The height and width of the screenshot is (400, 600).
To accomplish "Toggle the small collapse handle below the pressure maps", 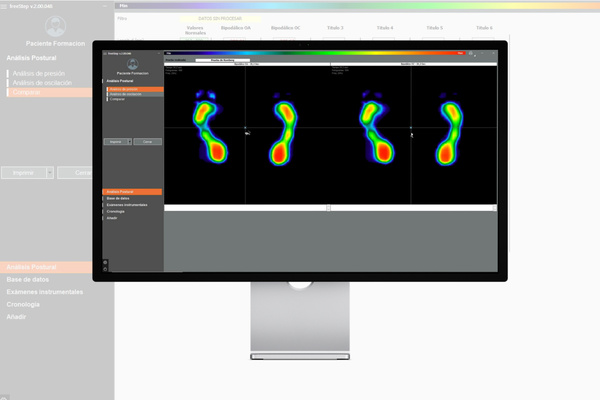I will pos(329,208).
